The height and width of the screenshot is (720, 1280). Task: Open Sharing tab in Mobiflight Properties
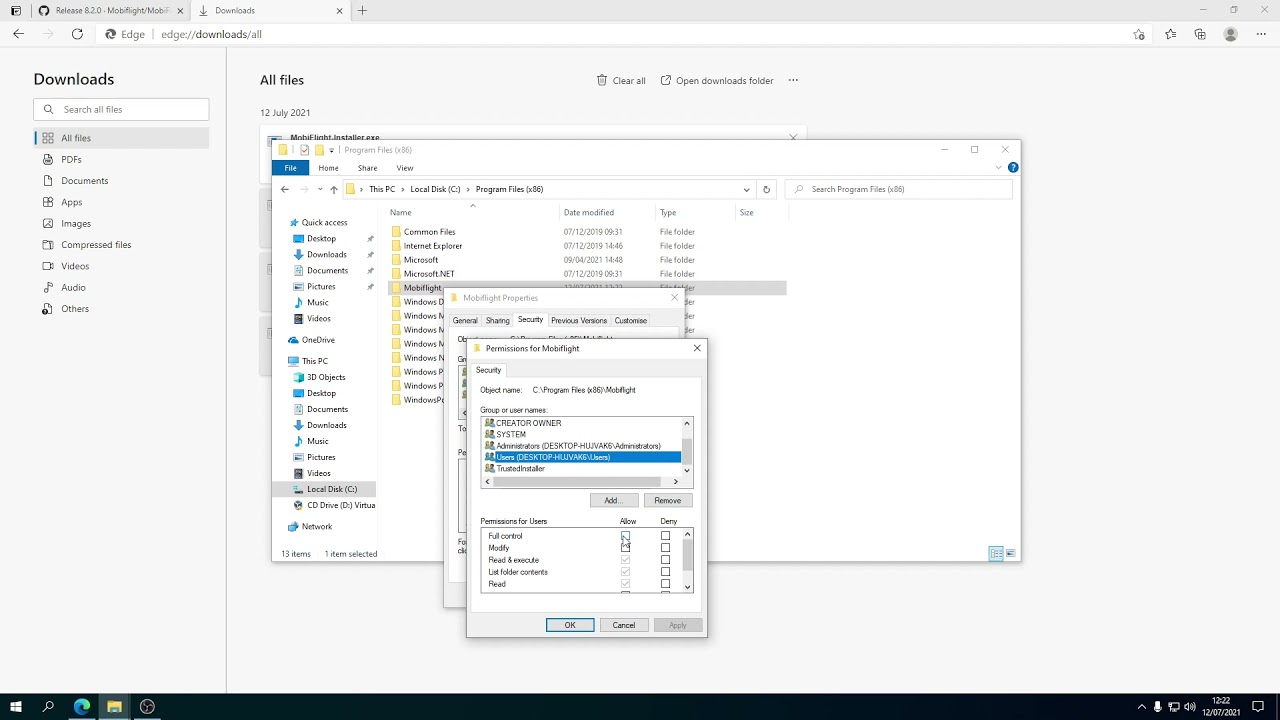click(497, 320)
